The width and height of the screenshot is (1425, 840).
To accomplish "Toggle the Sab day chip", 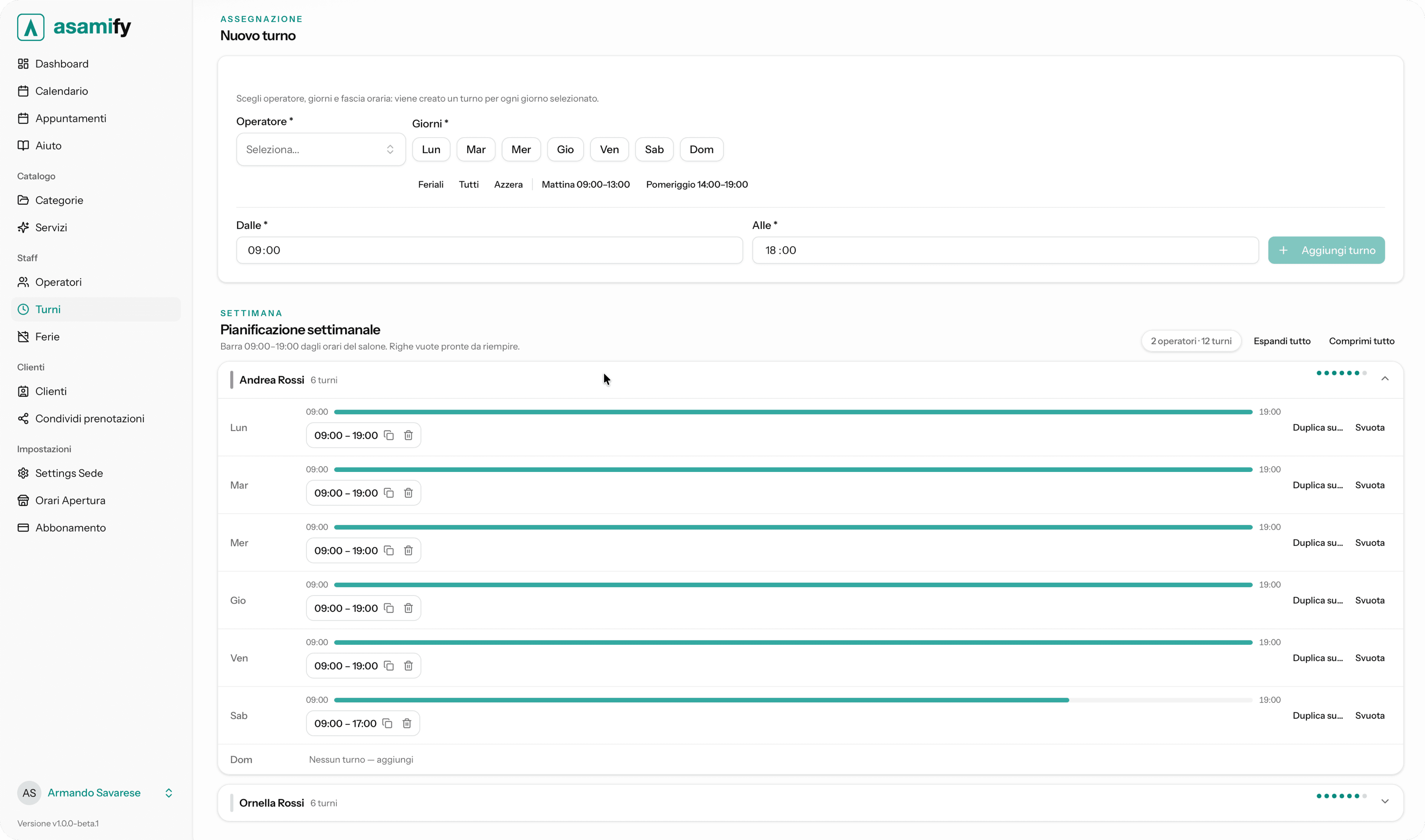I will 654,150.
